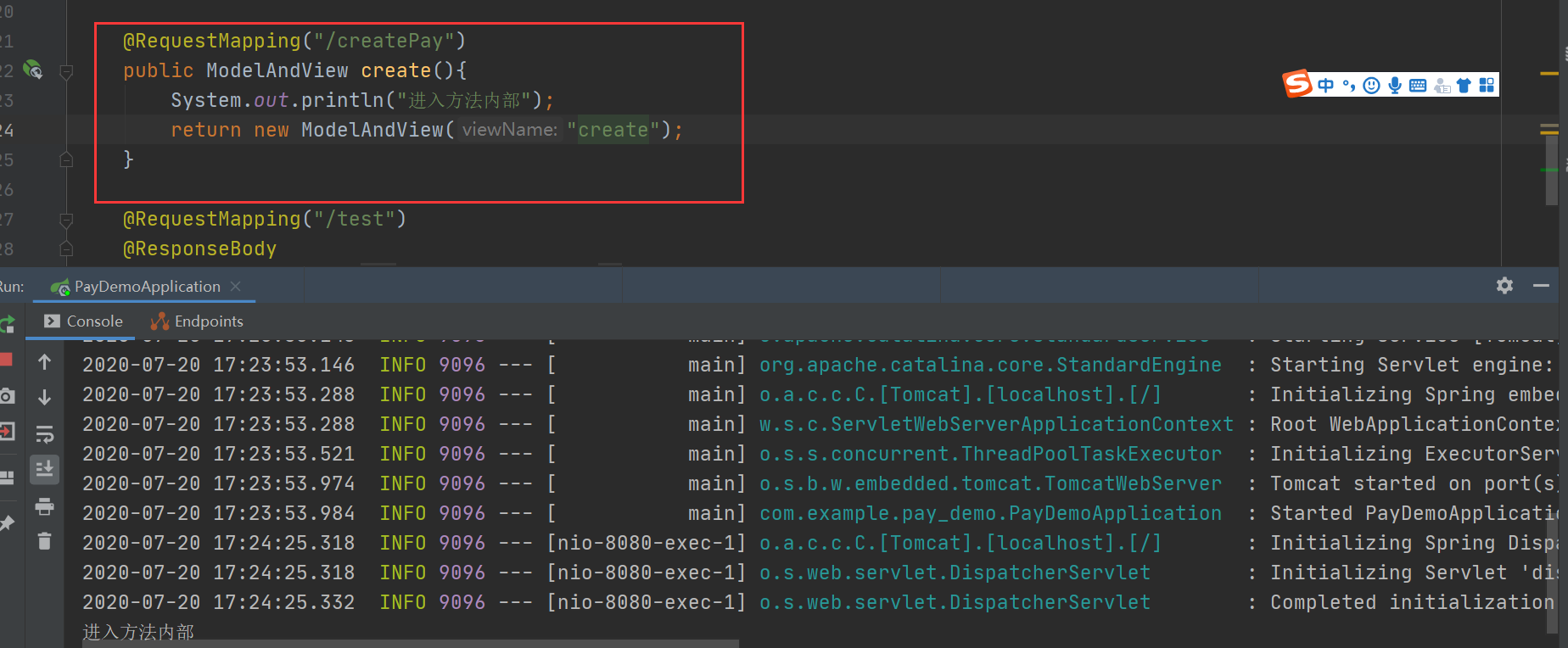The height and width of the screenshot is (648, 1568).
Task: Click the "进入方法内部" console output line
Action: coord(138,632)
